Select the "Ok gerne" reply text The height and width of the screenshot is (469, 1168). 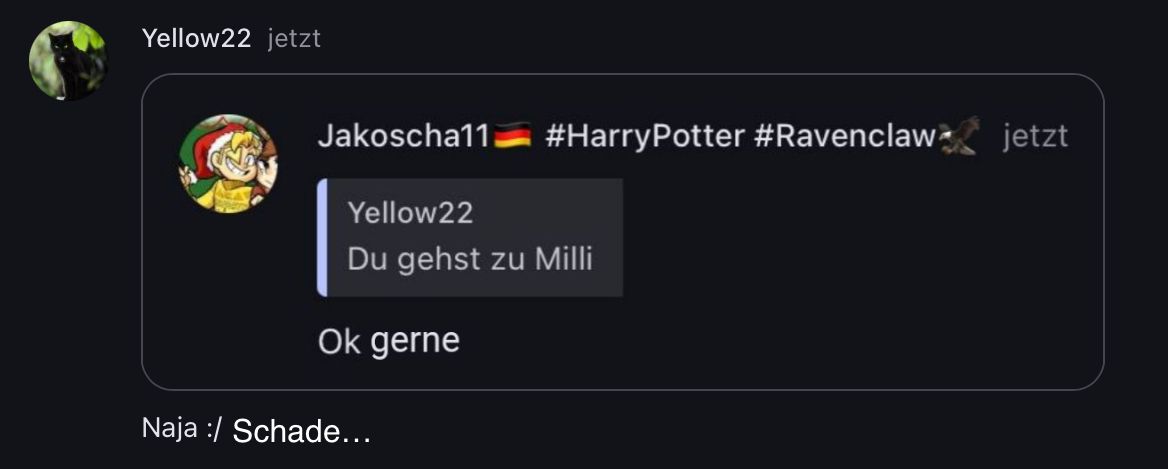point(389,342)
